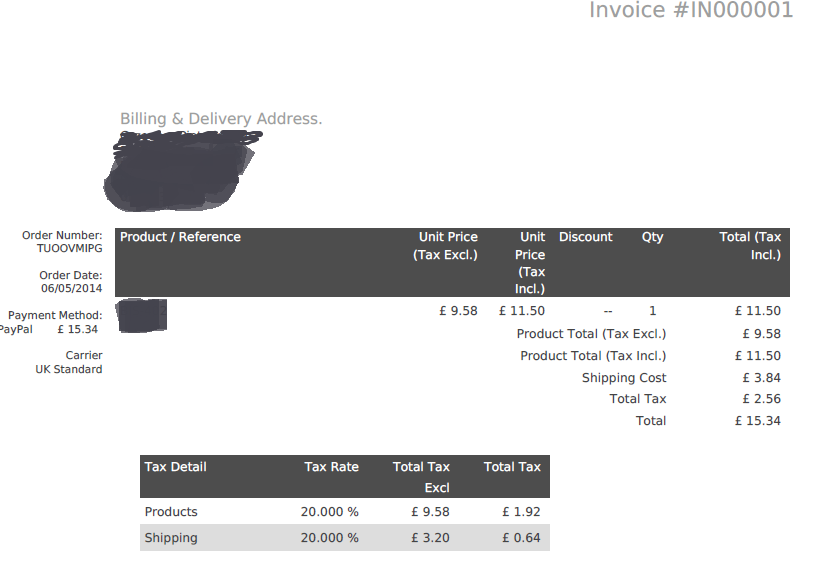
Task: Click the Invoice #IN000001 title
Action: coord(691,10)
